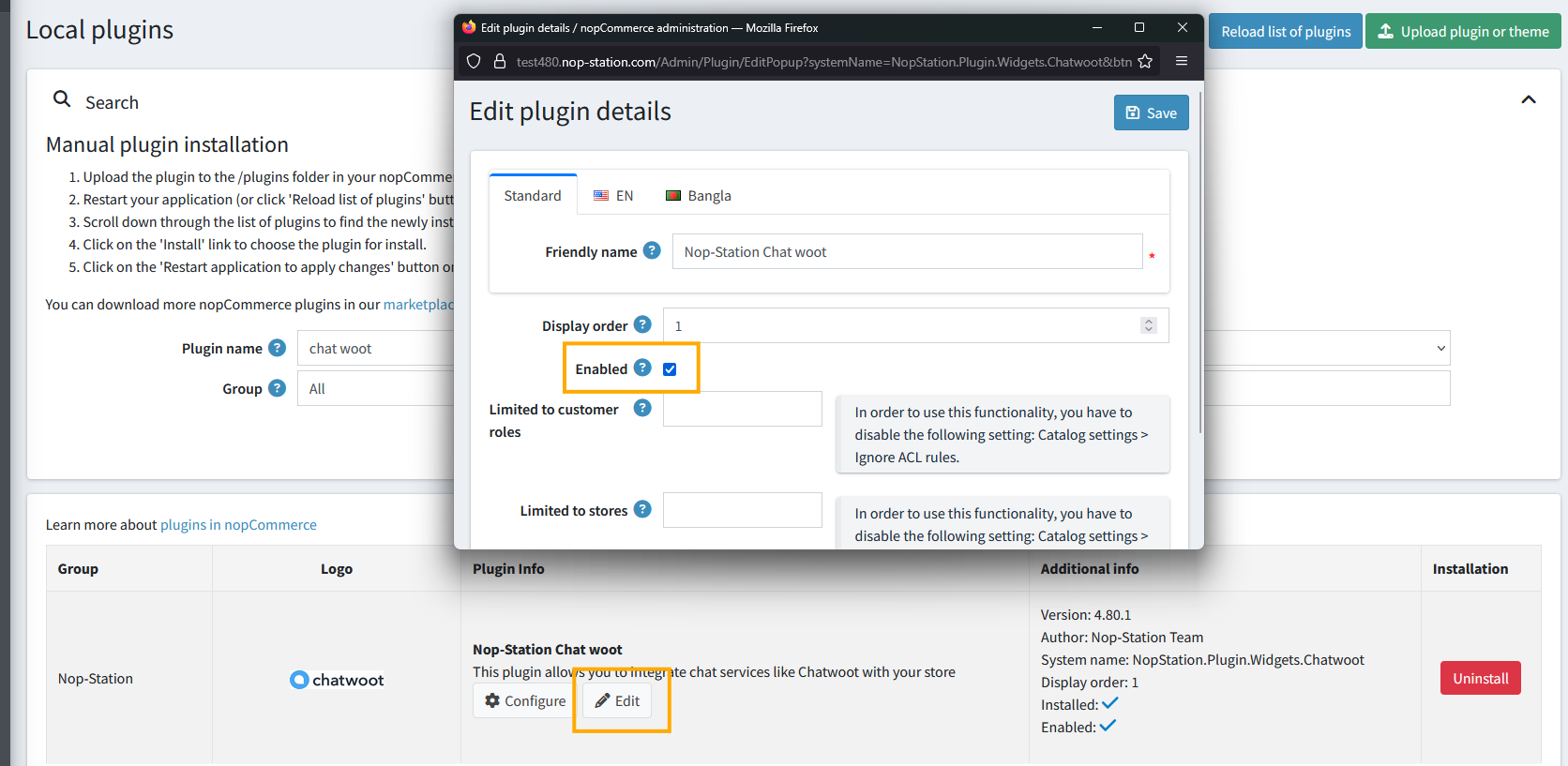Open the plugins in nopCommerce link
Screen dimensions: 1568x766
(238, 525)
